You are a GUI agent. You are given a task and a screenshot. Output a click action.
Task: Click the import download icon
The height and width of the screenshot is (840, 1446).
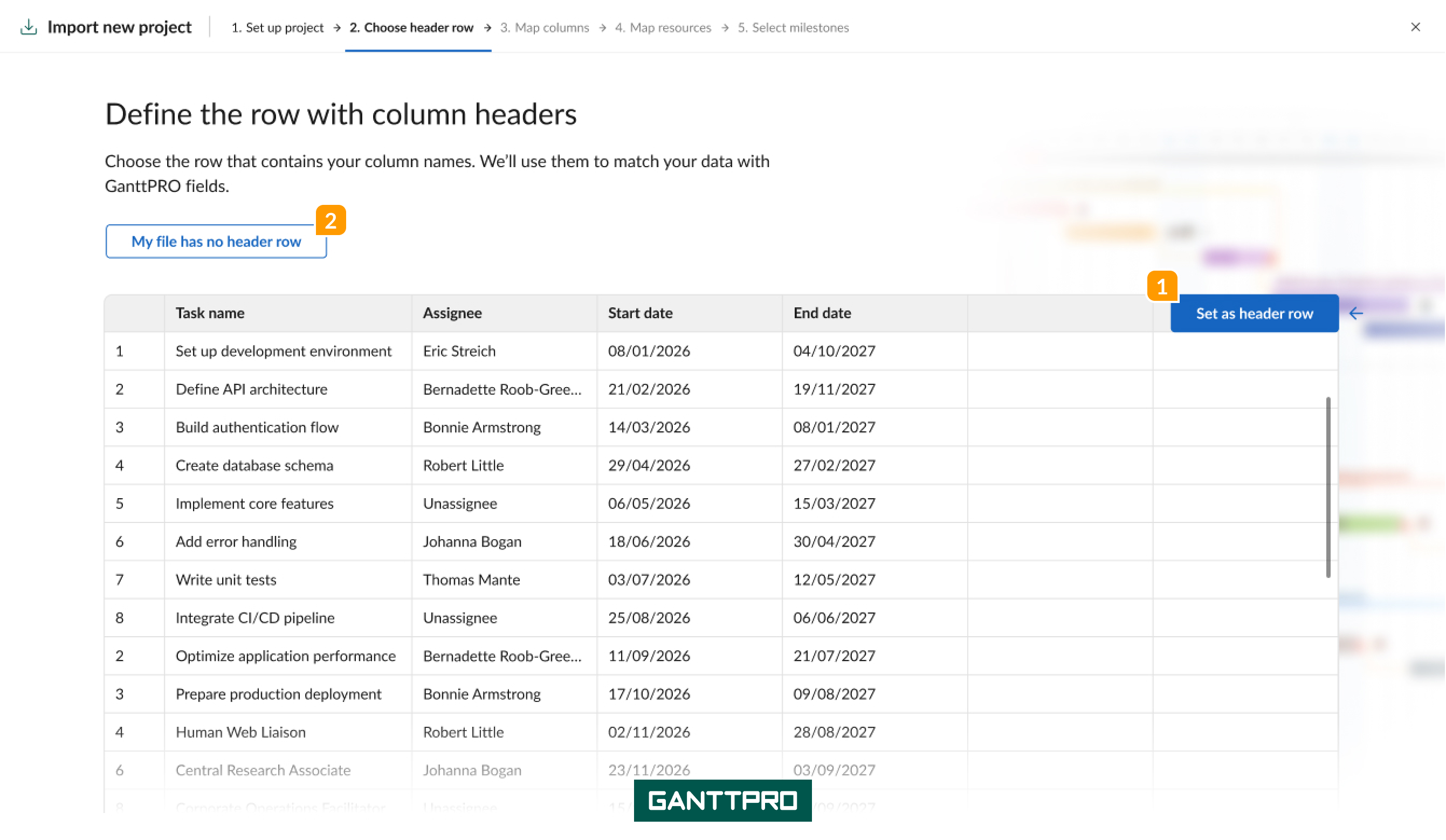(29, 27)
